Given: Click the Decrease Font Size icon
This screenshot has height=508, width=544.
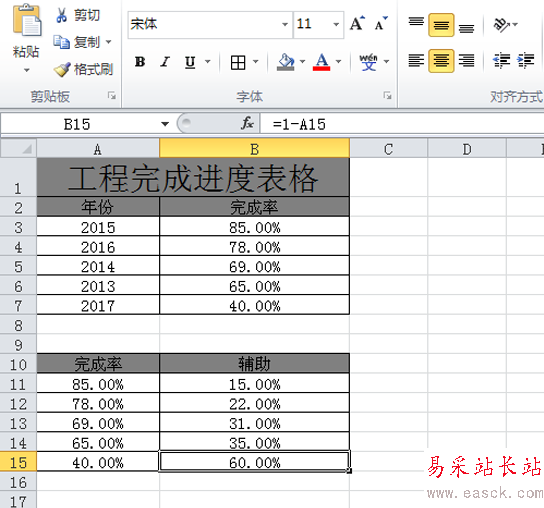Looking at the screenshot, I should [381, 24].
